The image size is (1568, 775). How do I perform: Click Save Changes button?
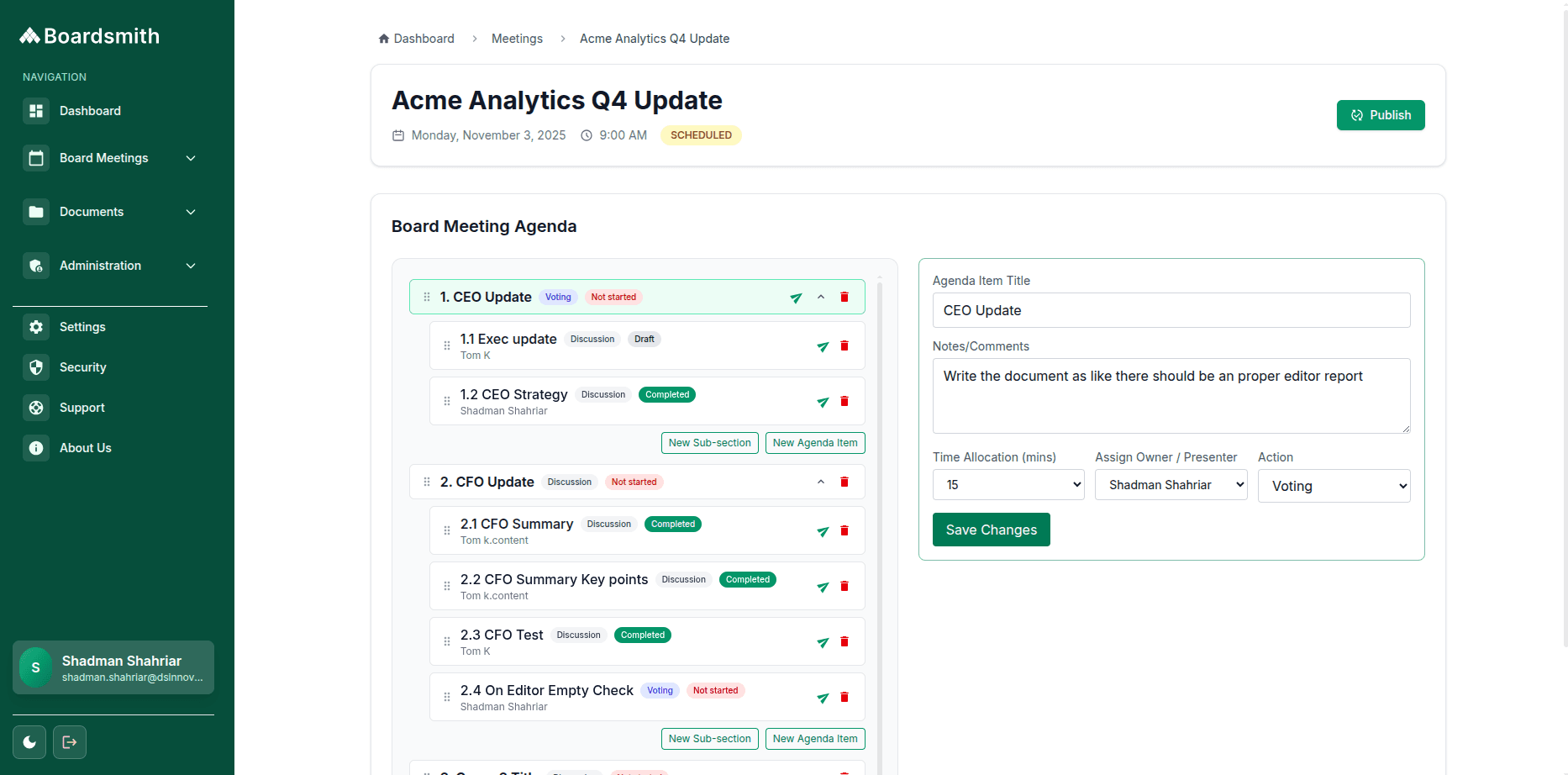pyautogui.click(x=991, y=530)
